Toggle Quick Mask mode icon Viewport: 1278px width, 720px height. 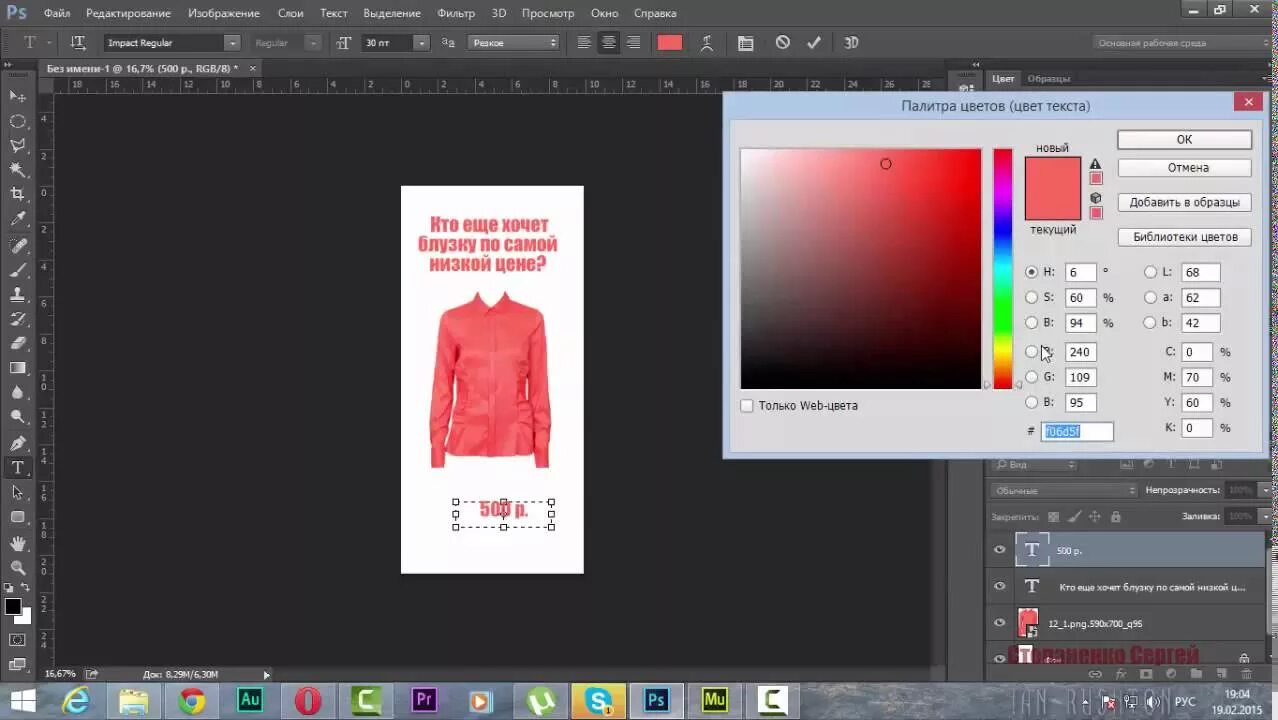click(18, 640)
